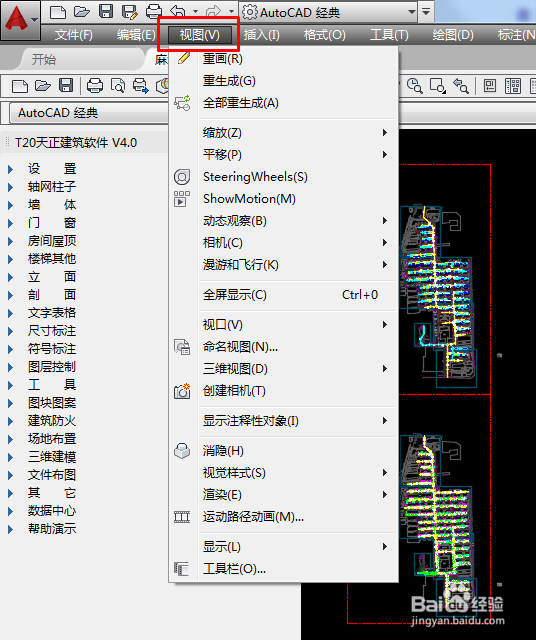This screenshot has width=536, height=640.
Task: Open the quick access toolbar customize arrow
Action: [x=426, y=12]
